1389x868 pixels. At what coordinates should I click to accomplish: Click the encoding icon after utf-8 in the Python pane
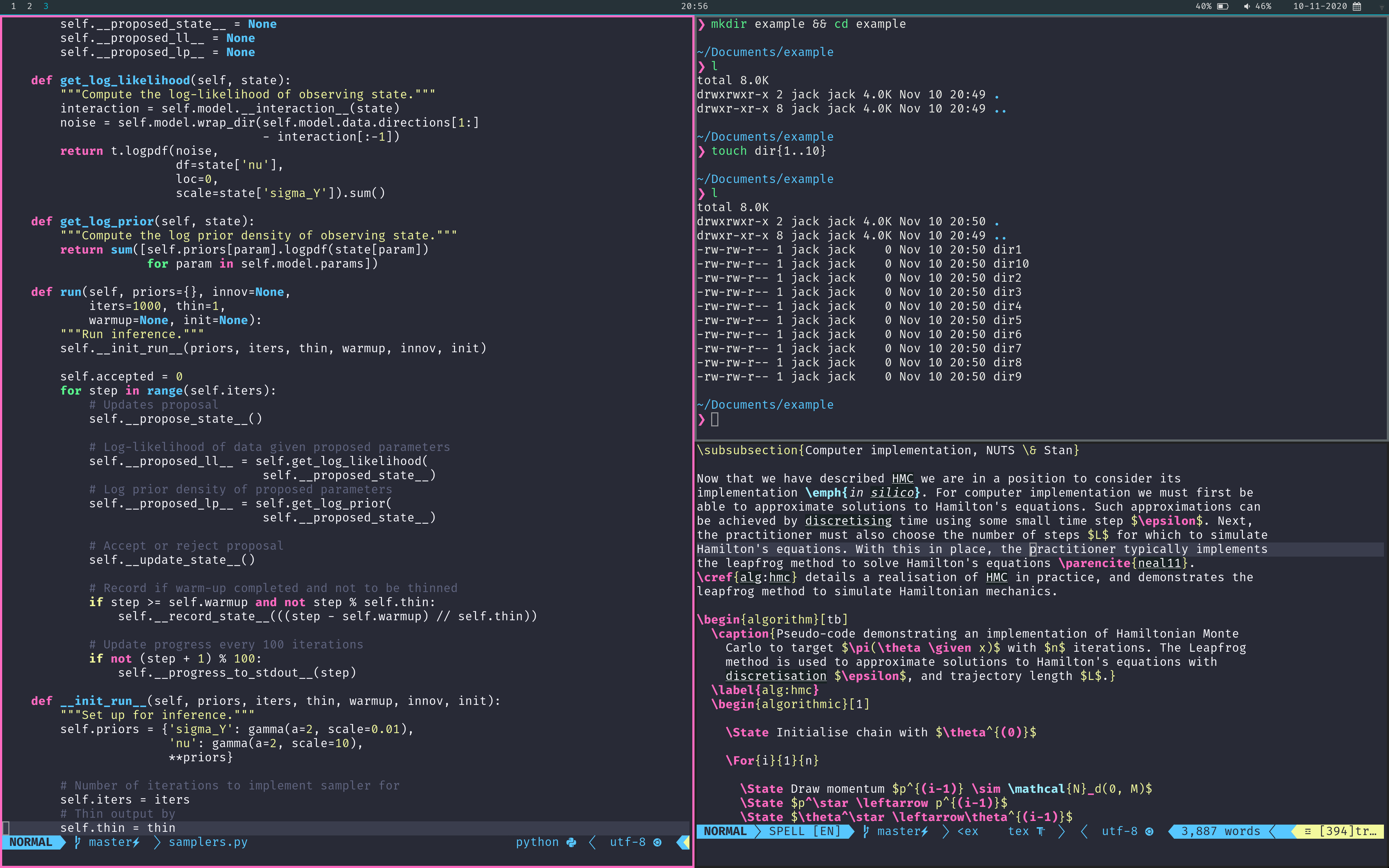pyautogui.click(x=658, y=842)
